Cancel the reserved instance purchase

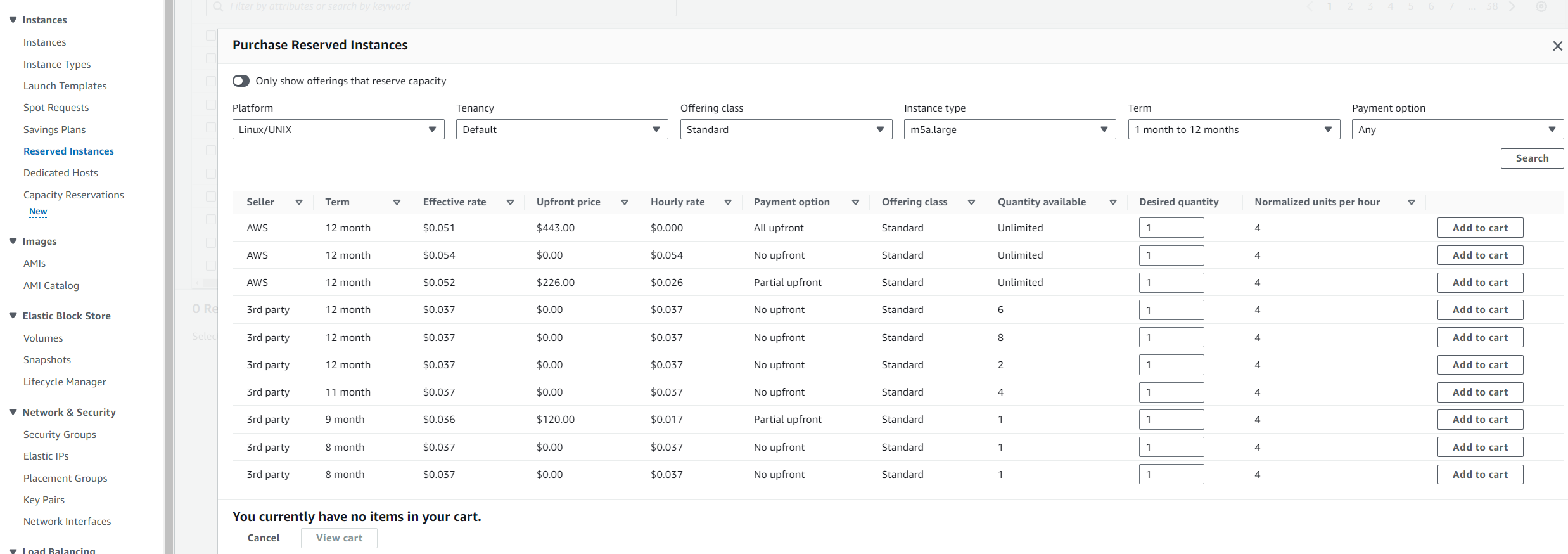pyautogui.click(x=264, y=538)
